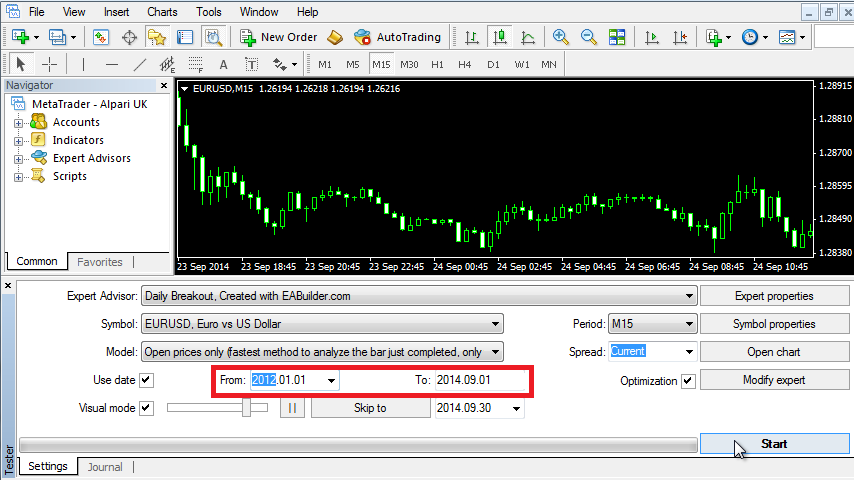Switch chart to D1 timeframe

(x=493, y=64)
